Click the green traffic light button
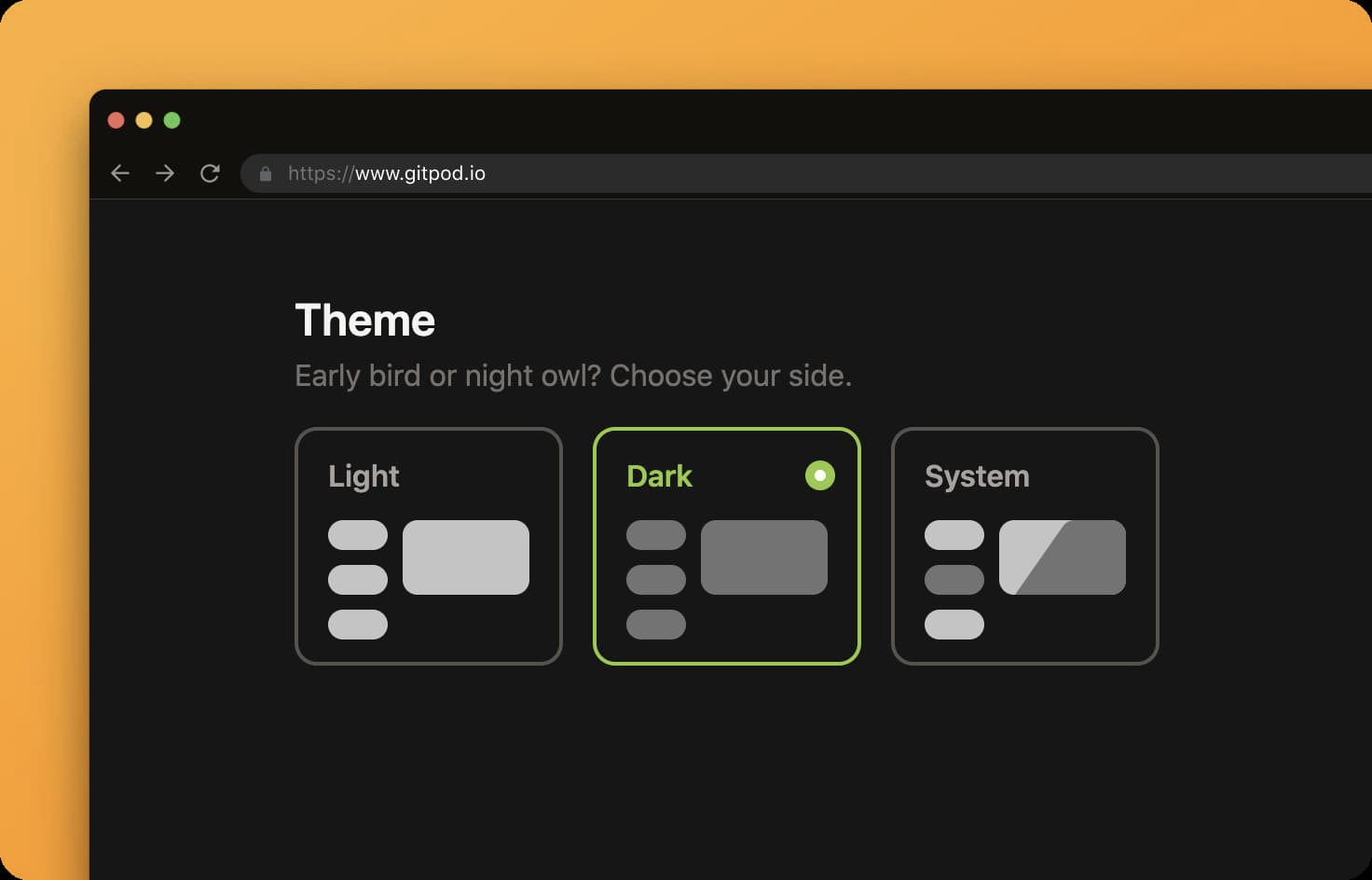Image resolution: width=1372 pixels, height=880 pixels. (x=171, y=120)
